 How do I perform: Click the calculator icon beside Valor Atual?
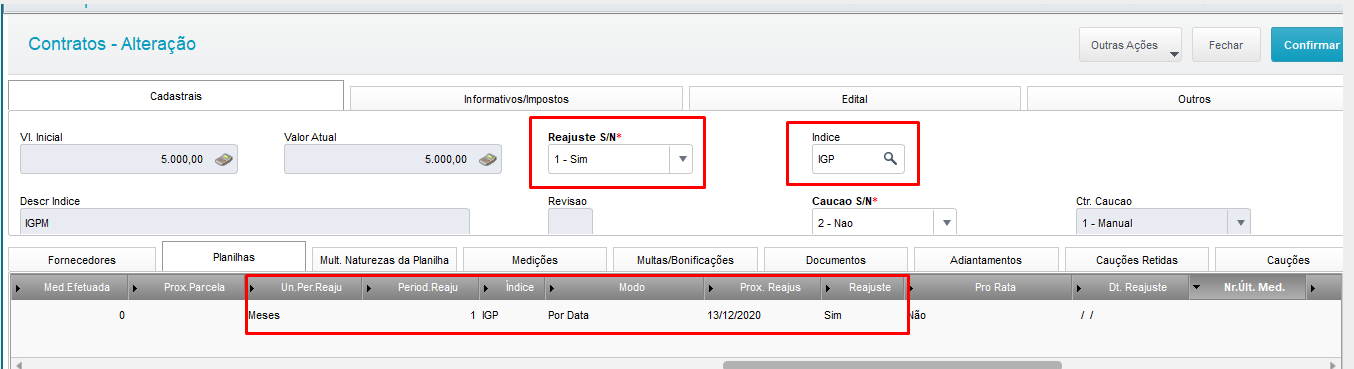point(489,159)
